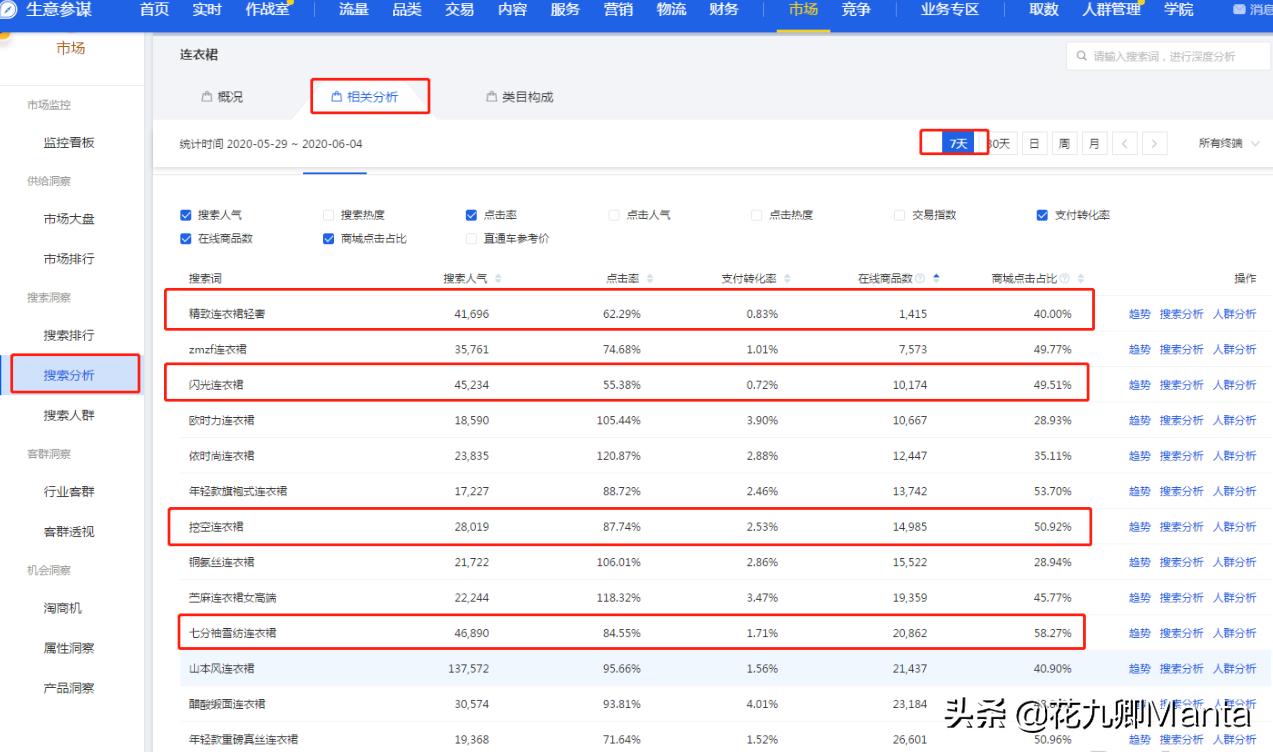
Task: Click the sort icon next to 支付转化率 header
Action: click(x=787, y=279)
